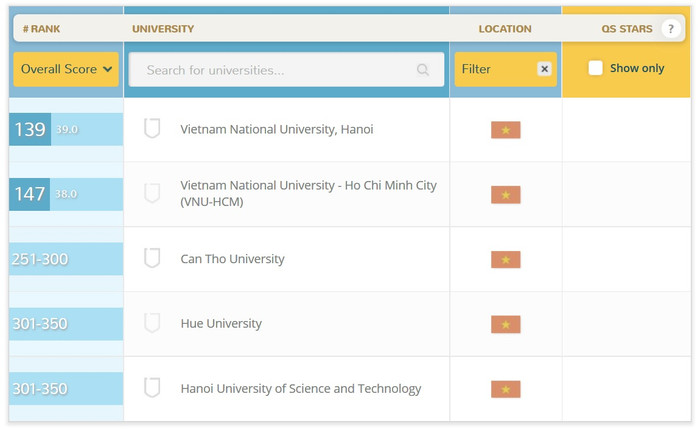The image size is (700, 429).
Task: Sort by the # RANK column header
Action: coord(42,29)
